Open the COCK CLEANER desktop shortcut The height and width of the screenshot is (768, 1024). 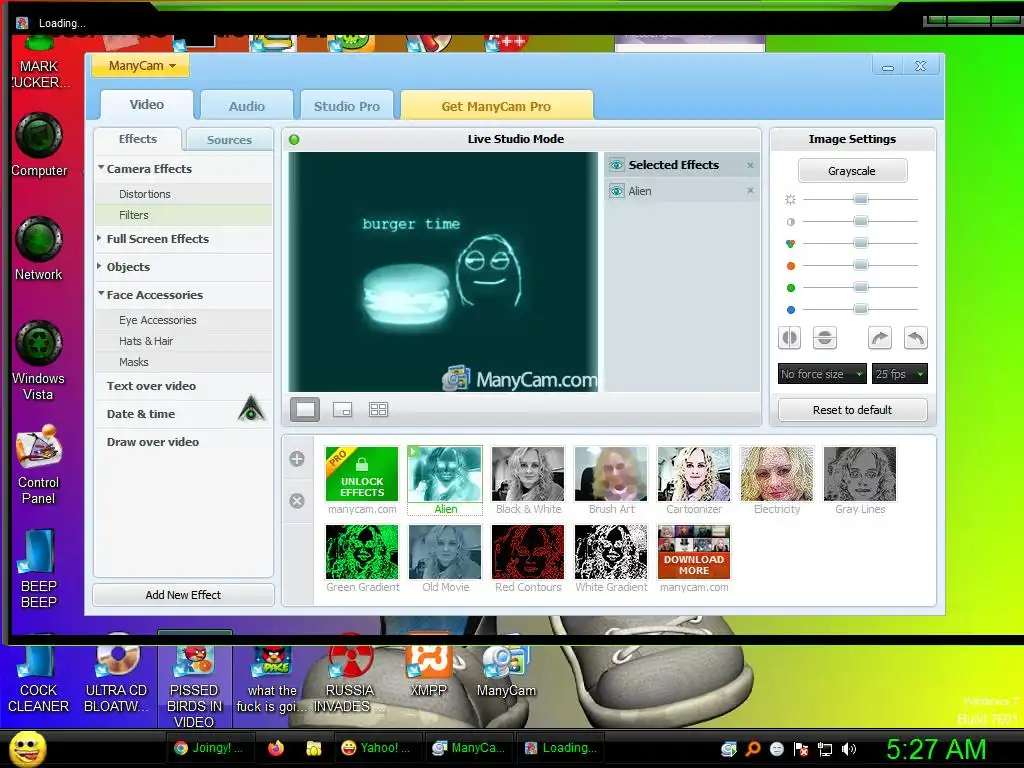39,679
